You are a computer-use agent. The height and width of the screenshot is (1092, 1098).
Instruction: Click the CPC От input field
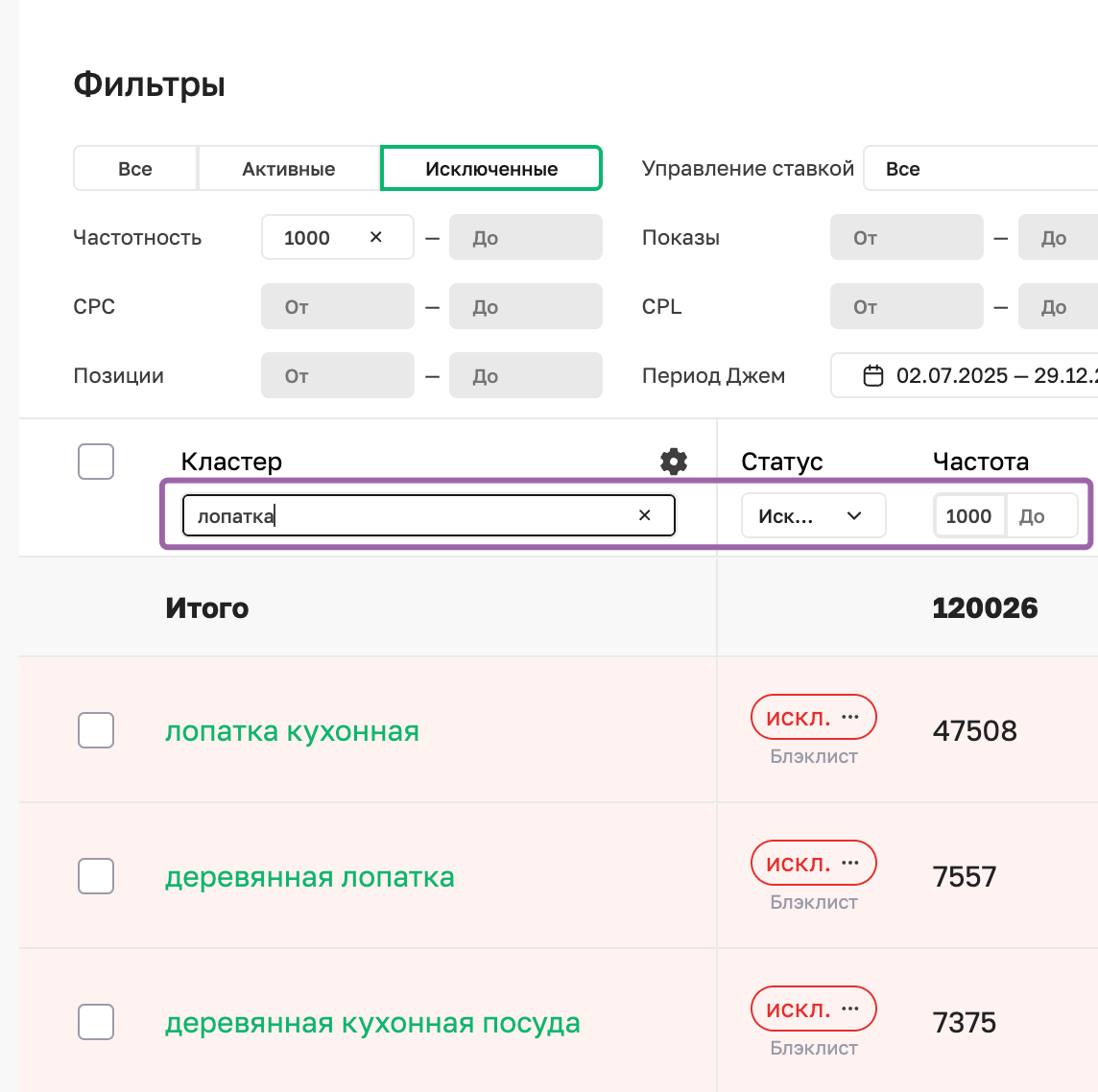[x=338, y=307]
